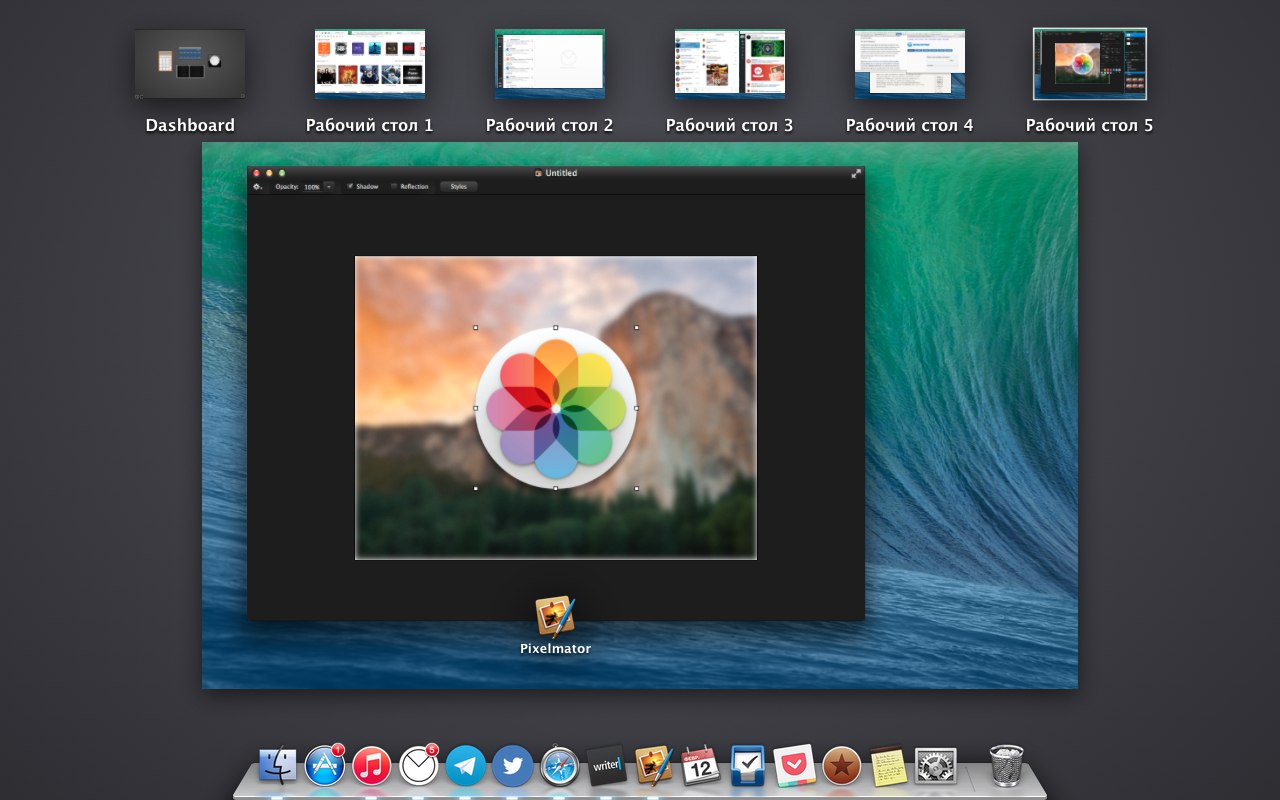Click top-center resize handle of selected icon
Viewport: 1280px width, 800px height.
(556, 327)
